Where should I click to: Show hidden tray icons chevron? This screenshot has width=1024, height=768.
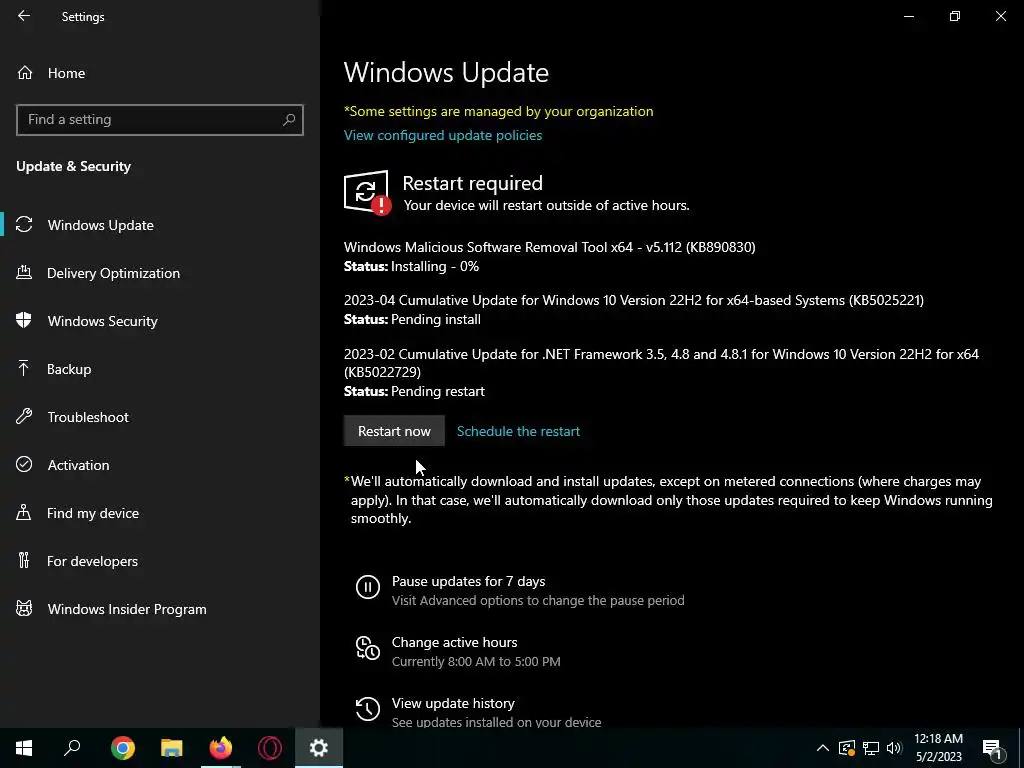click(x=823, y=748)
